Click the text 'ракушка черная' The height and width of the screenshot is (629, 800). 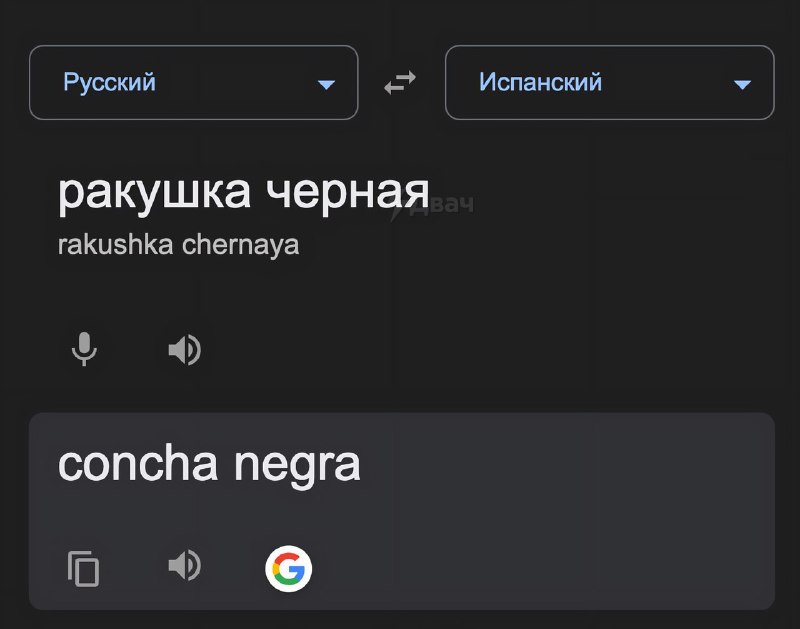coord(245,190)
